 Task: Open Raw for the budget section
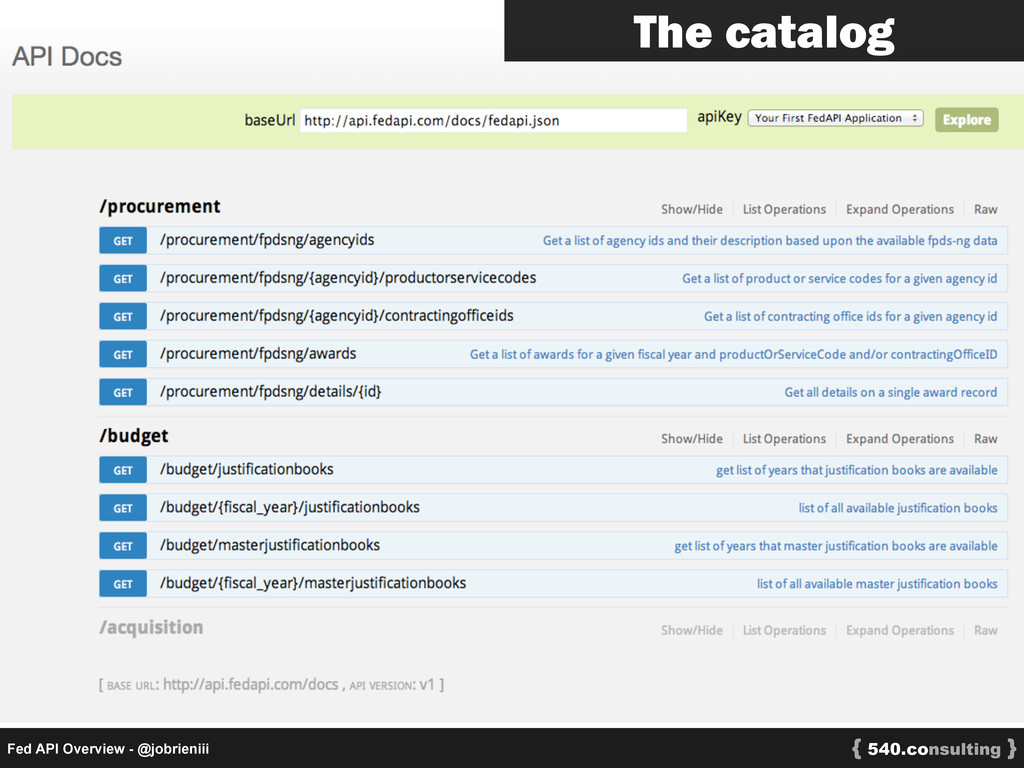[985, 439]
